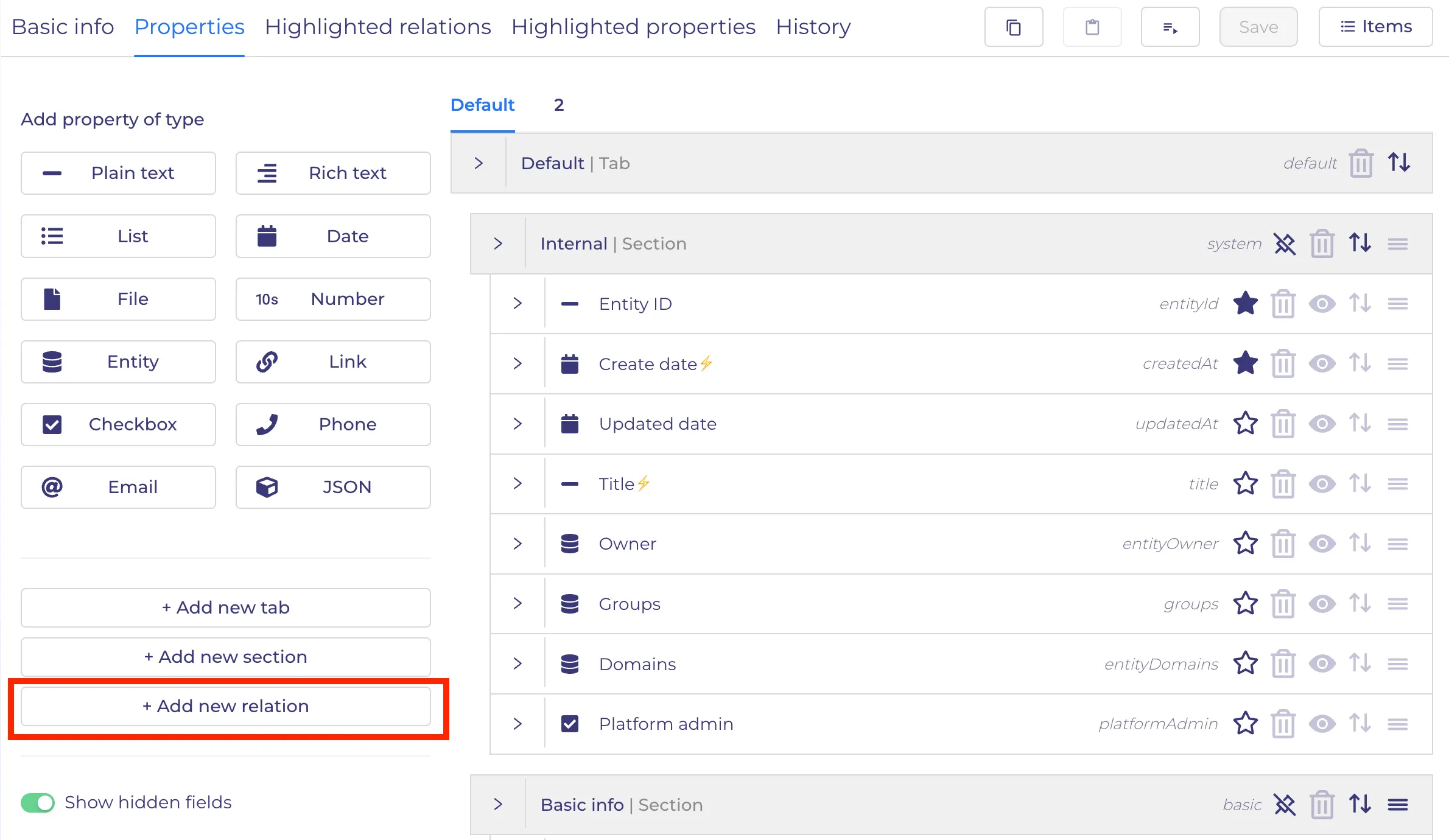Screen dimensions: 1449x840
Task: Click the Add new section button
Action: [226, 657]
